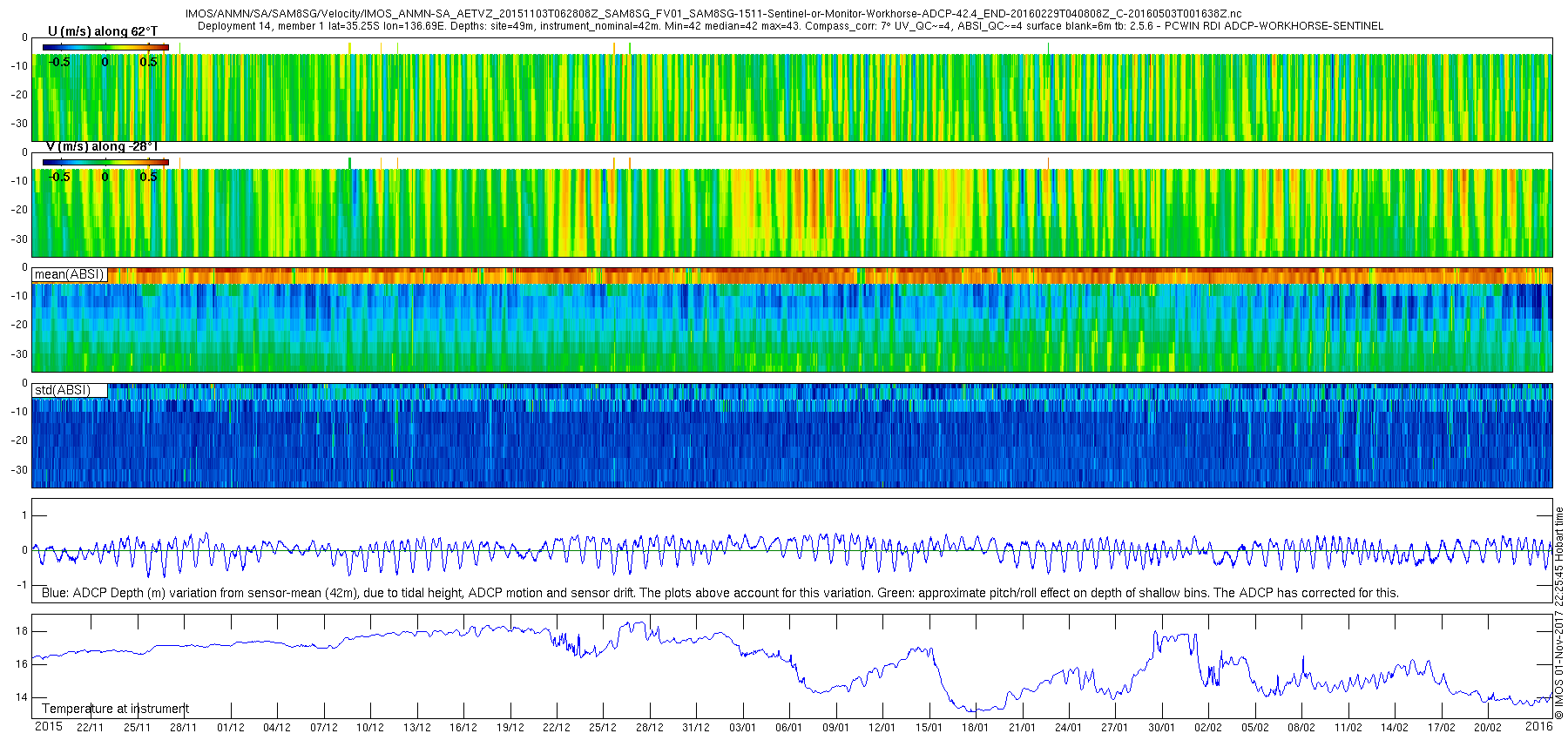Click the '31/12' date tick
This screenshot has height=740, width=1568.
(x=696, y=728)
